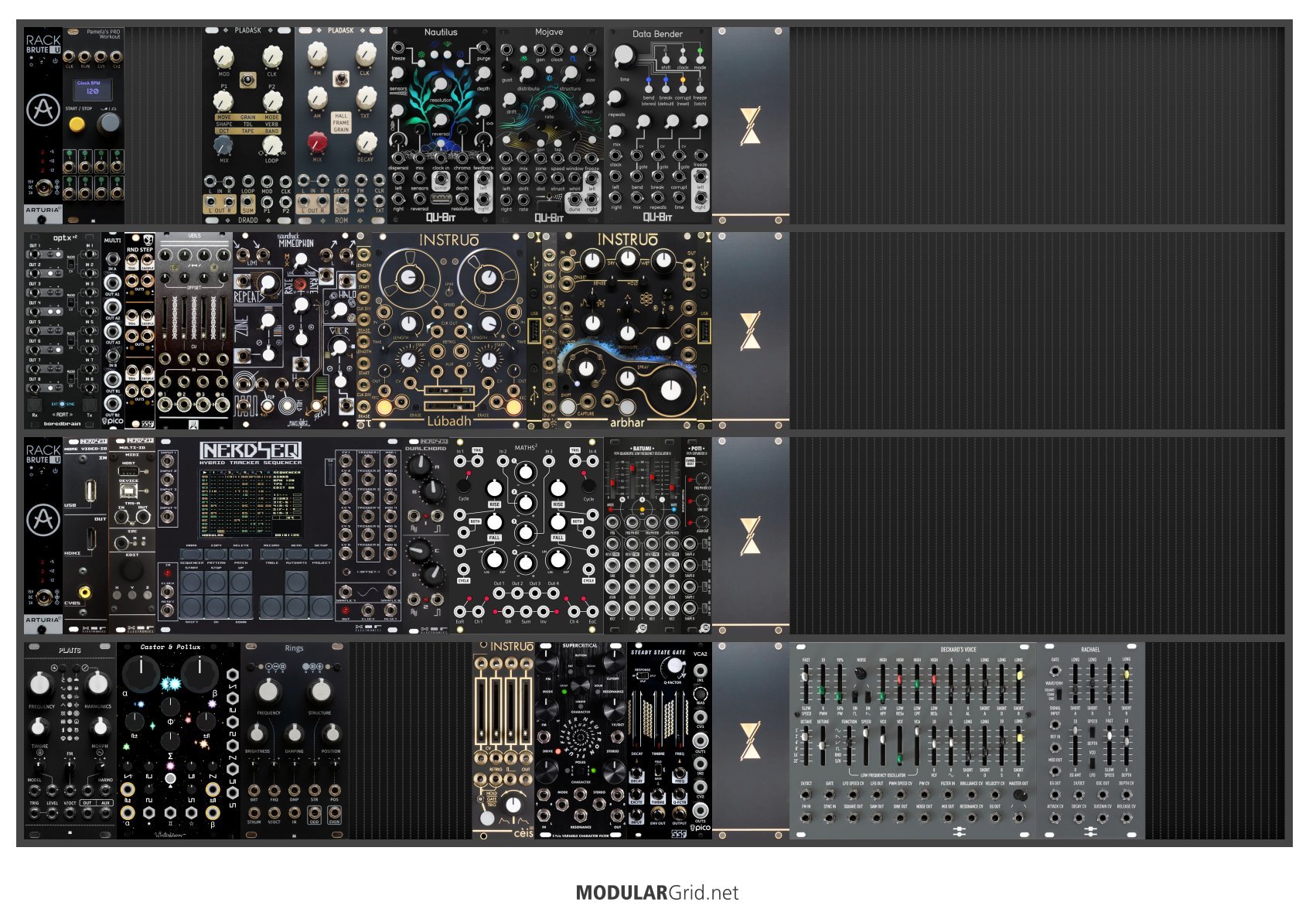
Task: Click the Sum output jack on Maths
Action: point(526,612)
